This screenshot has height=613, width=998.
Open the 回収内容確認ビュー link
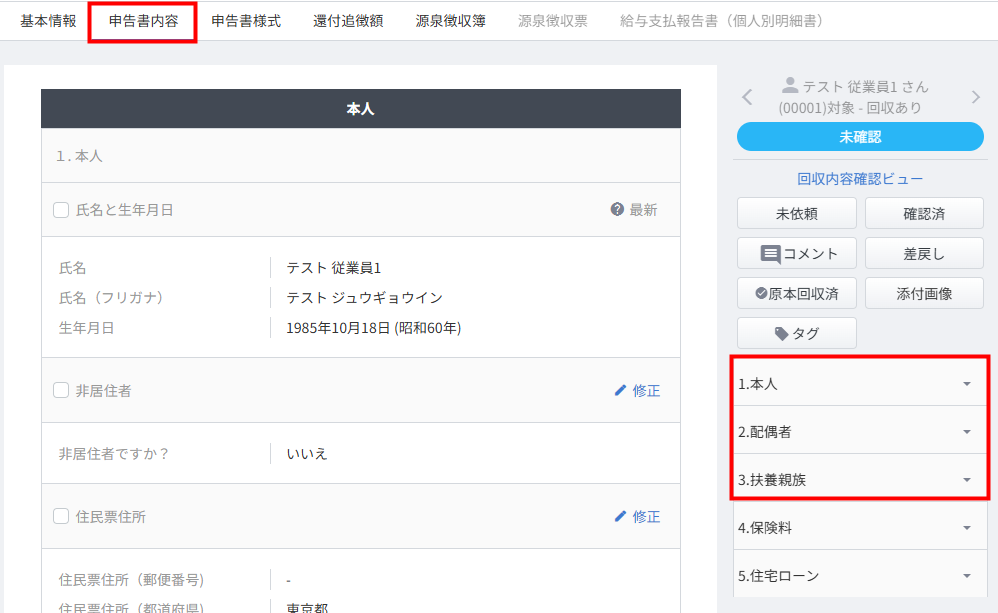860,180
